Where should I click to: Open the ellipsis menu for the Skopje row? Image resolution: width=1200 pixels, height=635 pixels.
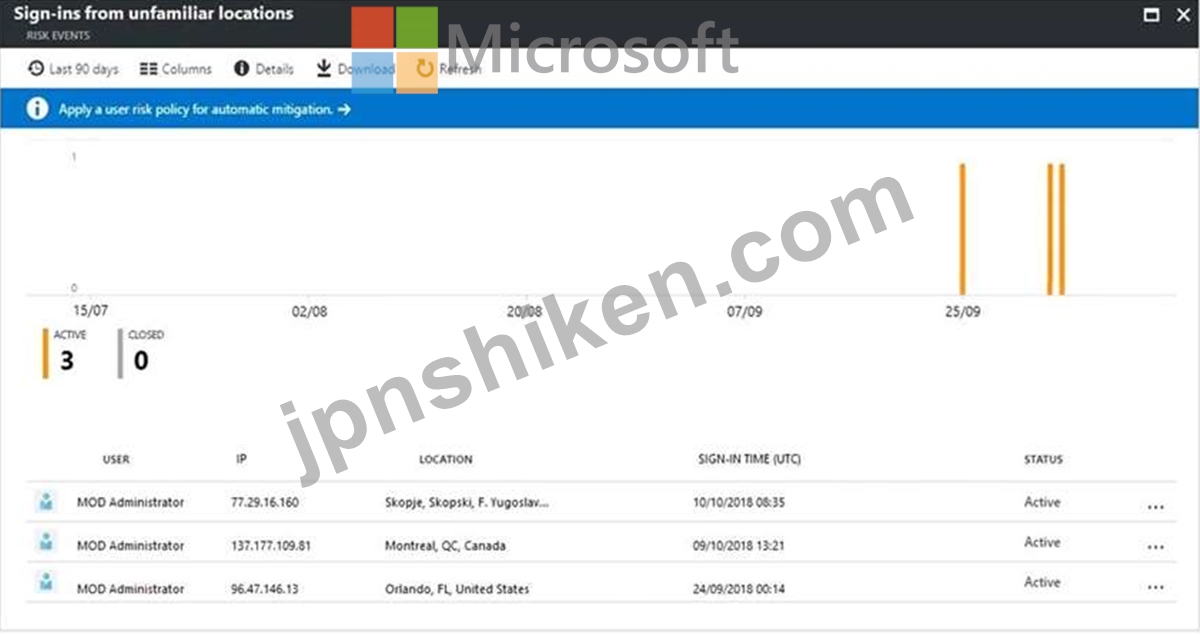tap(1156, 507)
